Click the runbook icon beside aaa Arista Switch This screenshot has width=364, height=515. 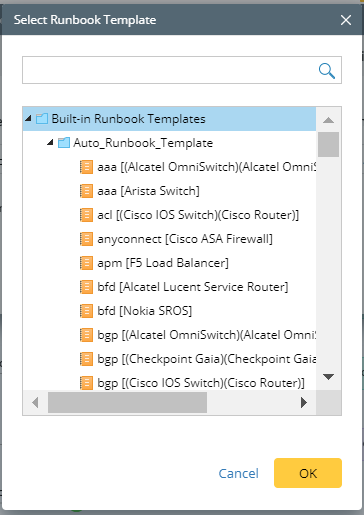tap(86, 191)
